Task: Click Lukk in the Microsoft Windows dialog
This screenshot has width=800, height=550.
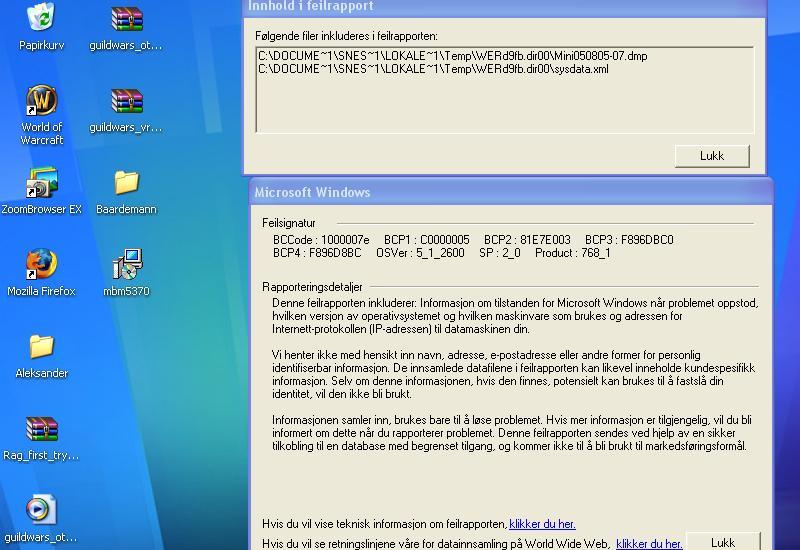Action: tap(723, 542)
